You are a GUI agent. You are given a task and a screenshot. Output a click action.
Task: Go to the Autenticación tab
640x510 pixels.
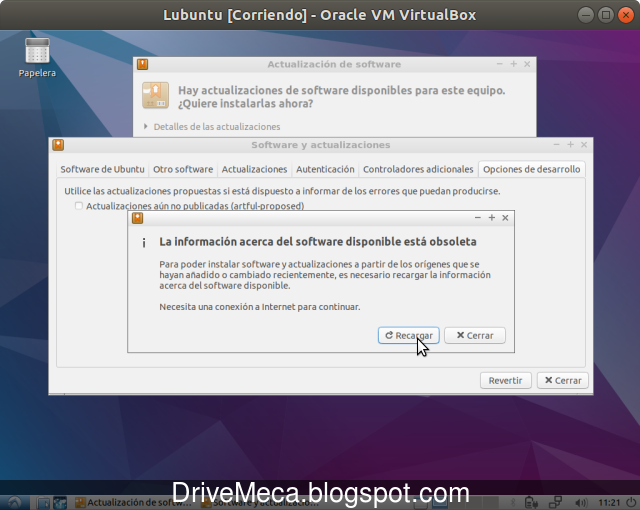point(325,169)
